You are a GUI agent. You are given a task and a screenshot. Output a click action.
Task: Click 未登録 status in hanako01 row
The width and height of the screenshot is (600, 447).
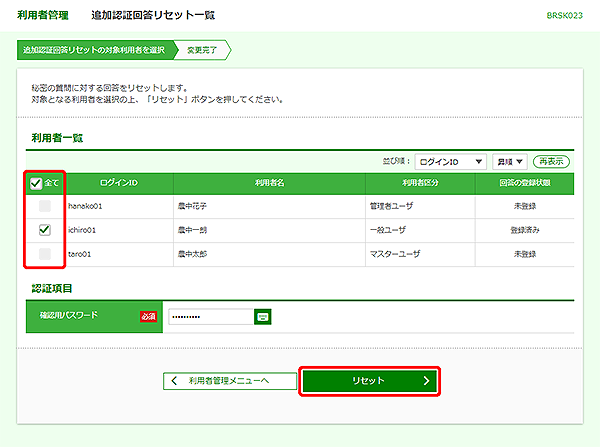[x=525, y=206]
